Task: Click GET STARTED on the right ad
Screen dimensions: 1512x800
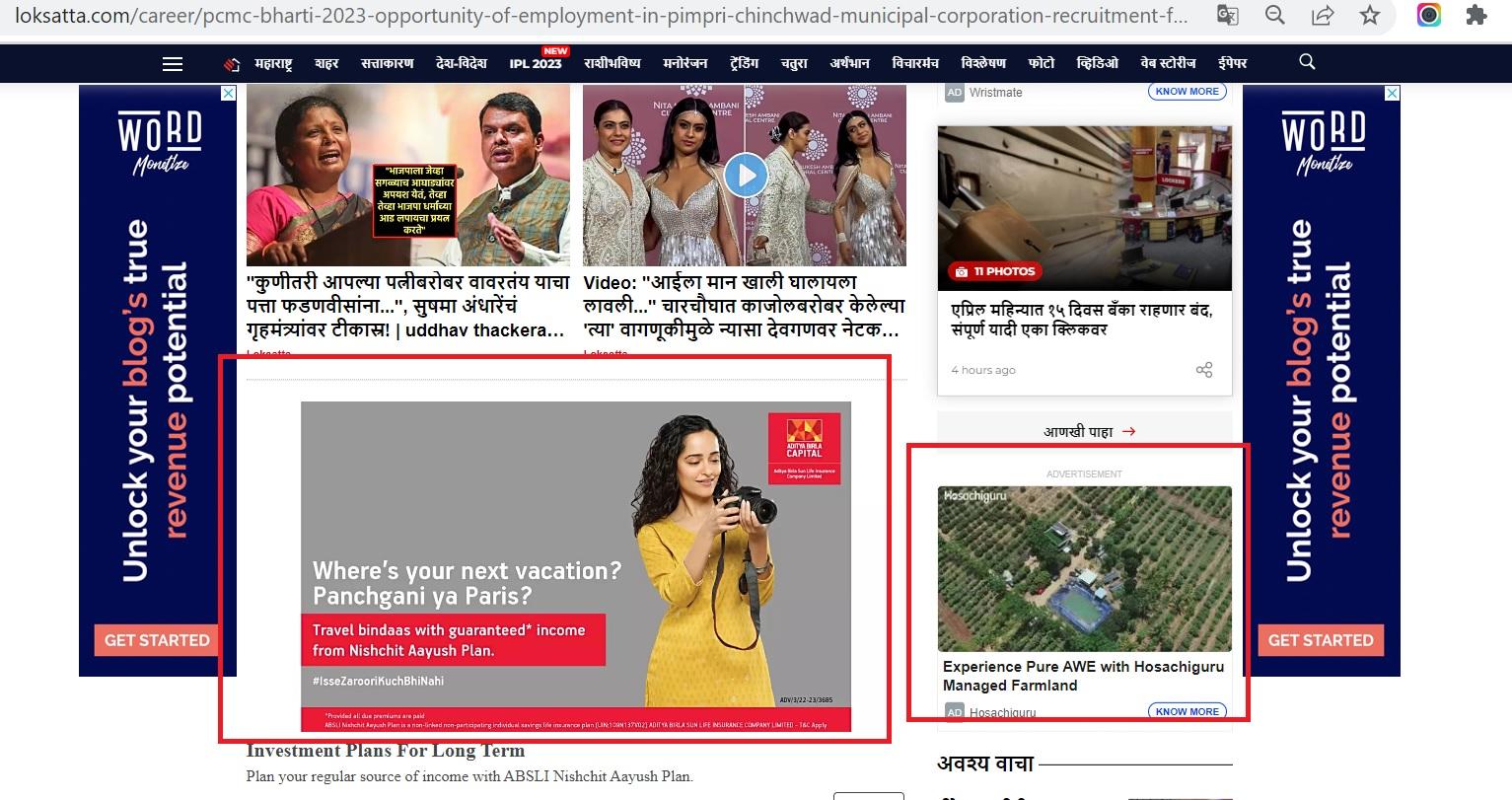Action: (x=1321, y=640)
